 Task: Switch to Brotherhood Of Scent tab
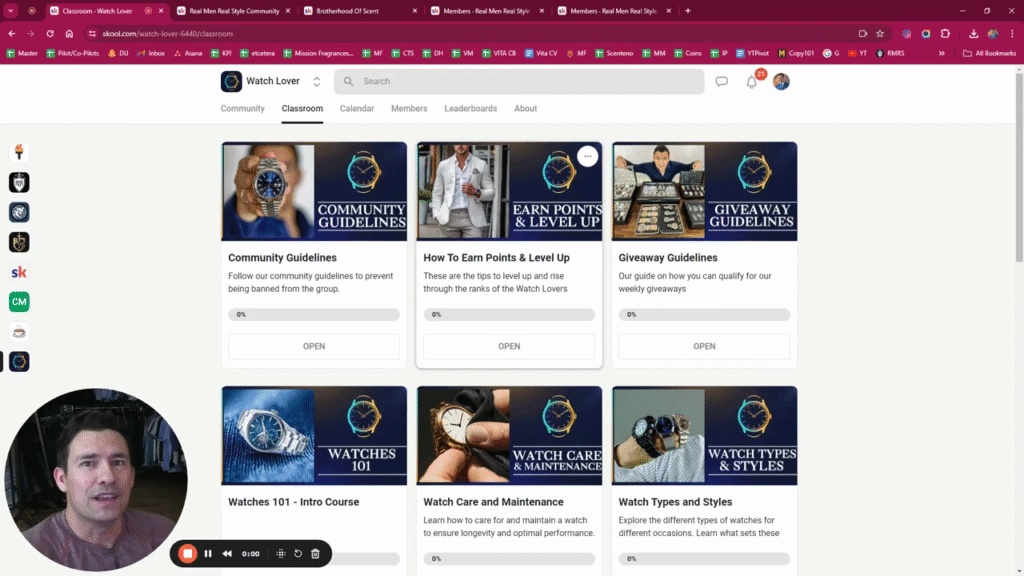[x=360, y=11]
